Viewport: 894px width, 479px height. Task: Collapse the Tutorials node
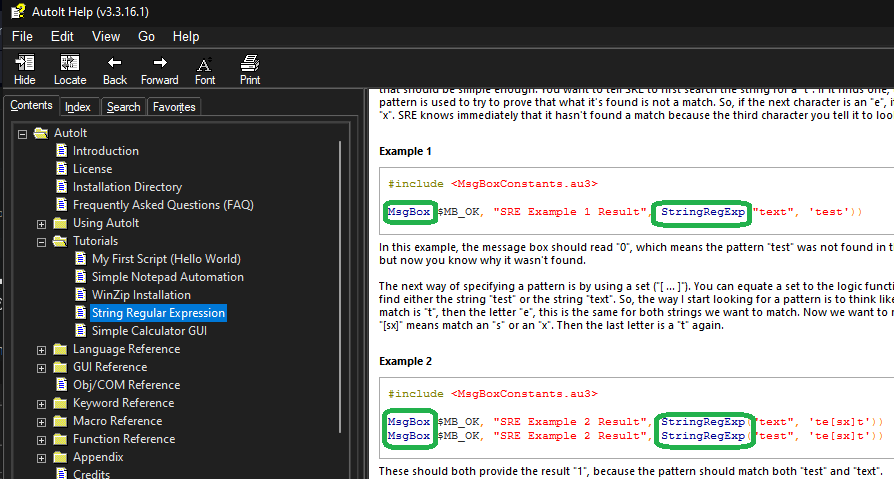[42, 242]
